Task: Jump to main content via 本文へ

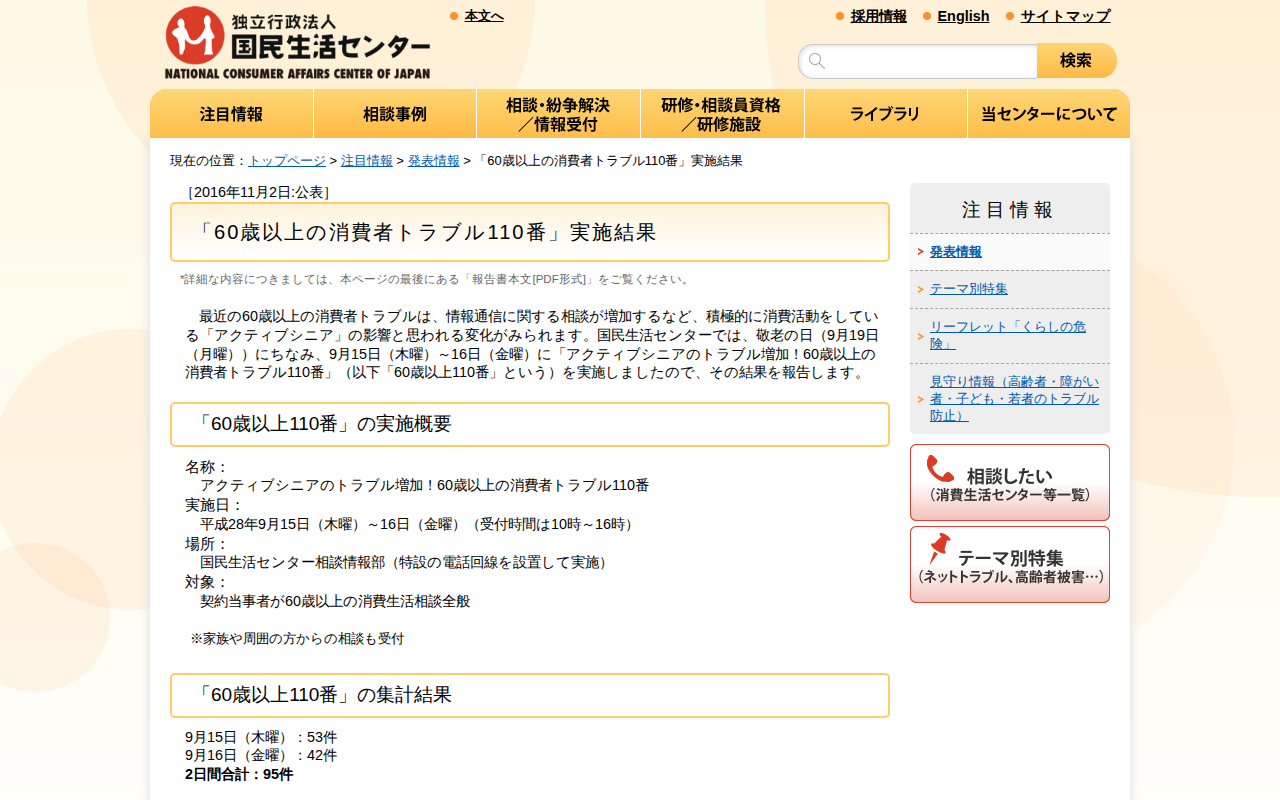Action: (484, 16)
